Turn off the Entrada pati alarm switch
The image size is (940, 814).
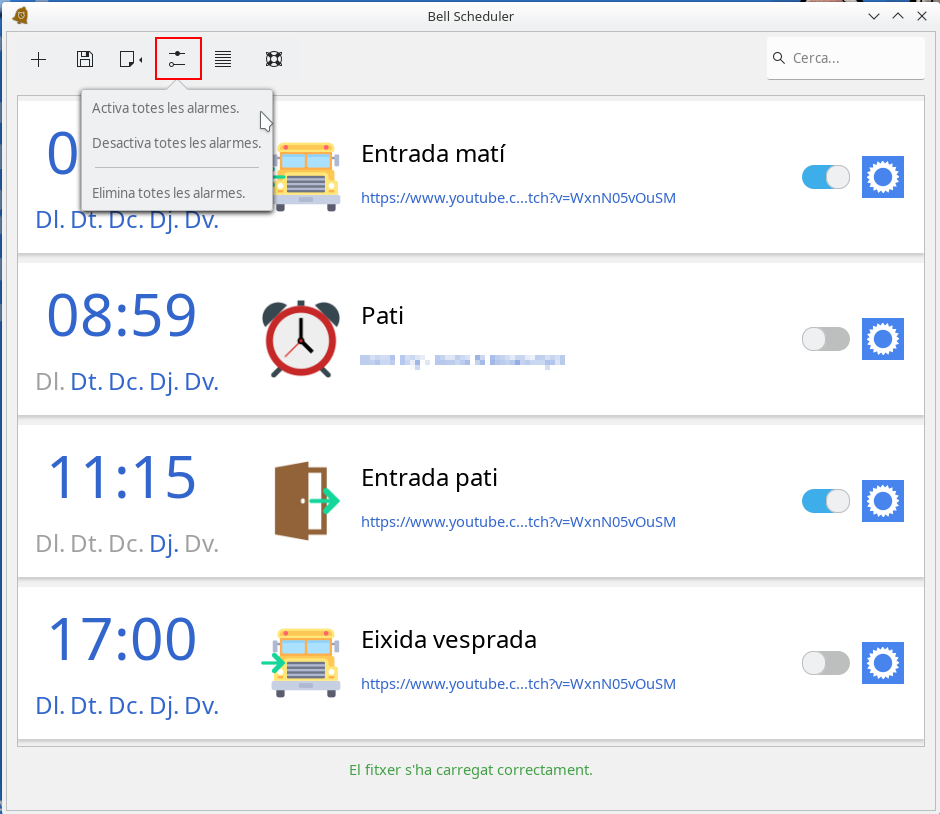(825, 501)
